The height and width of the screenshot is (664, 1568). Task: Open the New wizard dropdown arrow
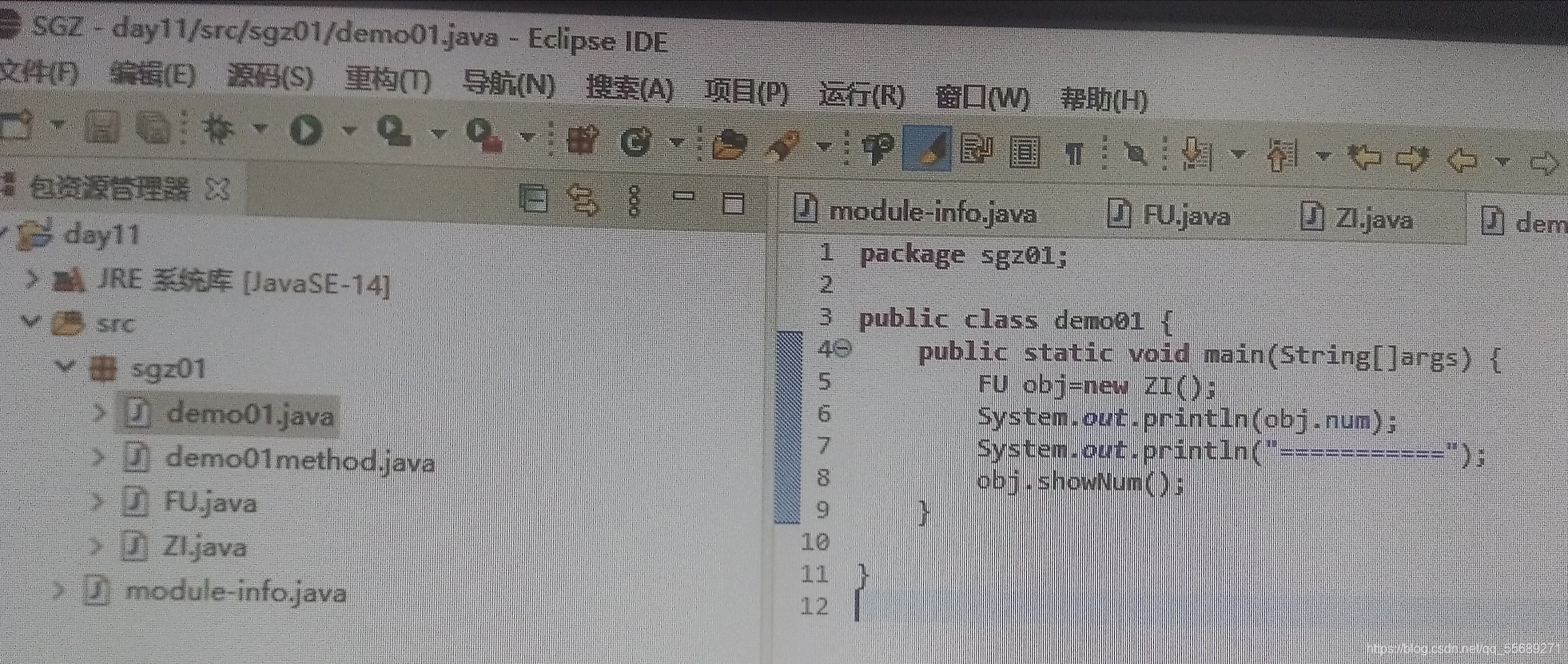[57, 125]
